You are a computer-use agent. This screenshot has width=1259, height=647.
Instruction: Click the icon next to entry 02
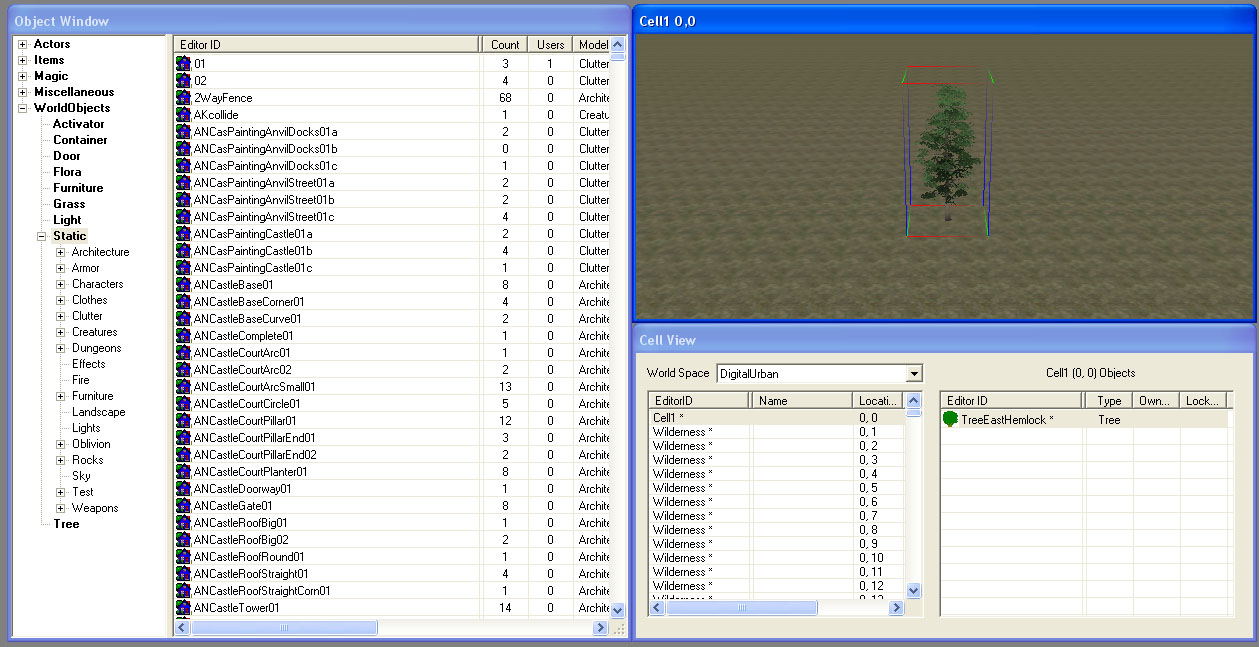pyautogui.click(x=183, y=81)
